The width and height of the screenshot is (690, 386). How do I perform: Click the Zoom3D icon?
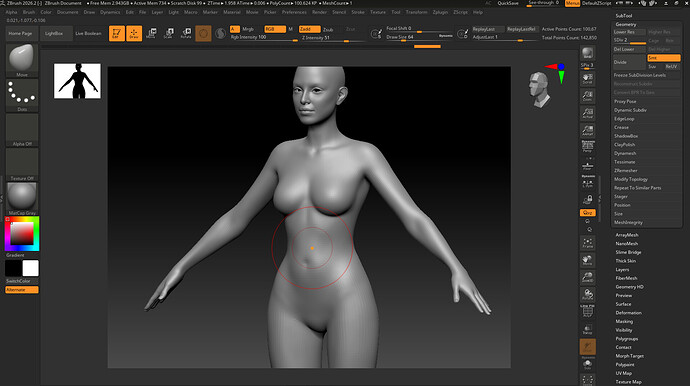point(587,277)
